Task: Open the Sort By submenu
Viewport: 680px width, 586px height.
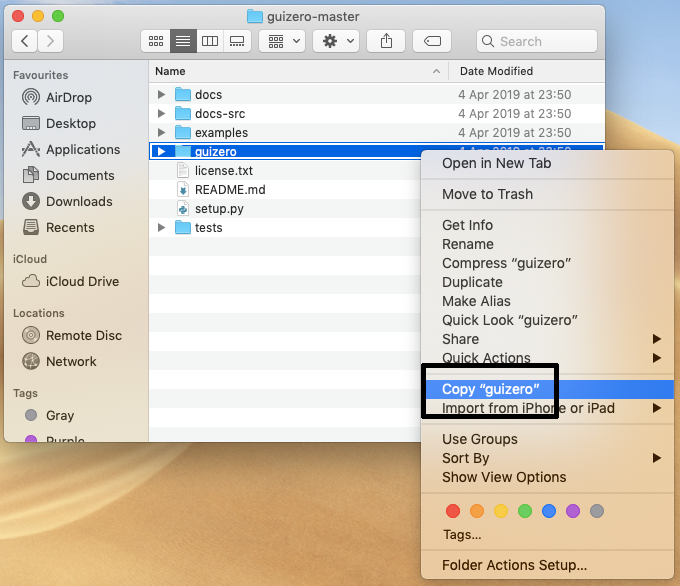Action: click(547, 458)
